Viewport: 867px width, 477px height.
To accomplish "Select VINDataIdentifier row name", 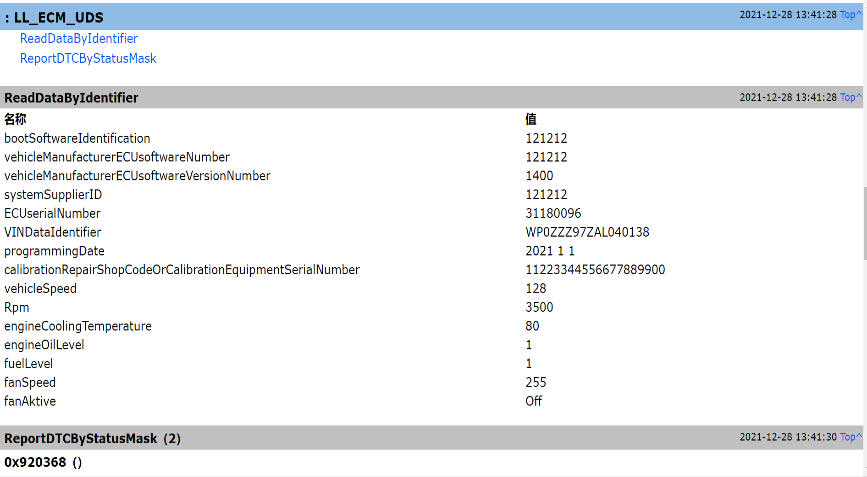I will point(53,232).
